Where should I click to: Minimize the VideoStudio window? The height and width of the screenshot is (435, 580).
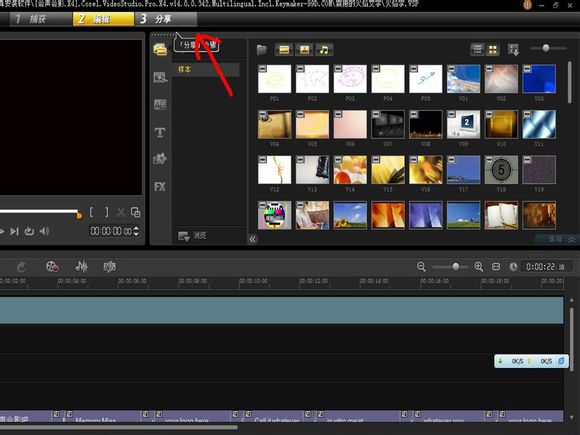[x=542, y=5]
